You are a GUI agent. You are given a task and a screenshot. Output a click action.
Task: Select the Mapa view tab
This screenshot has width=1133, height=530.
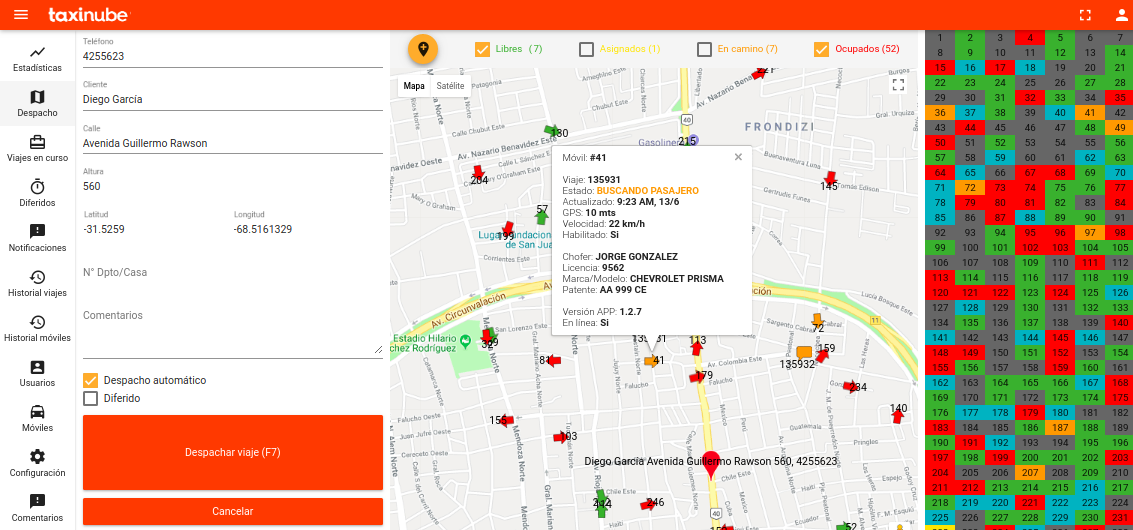point(414,86)
